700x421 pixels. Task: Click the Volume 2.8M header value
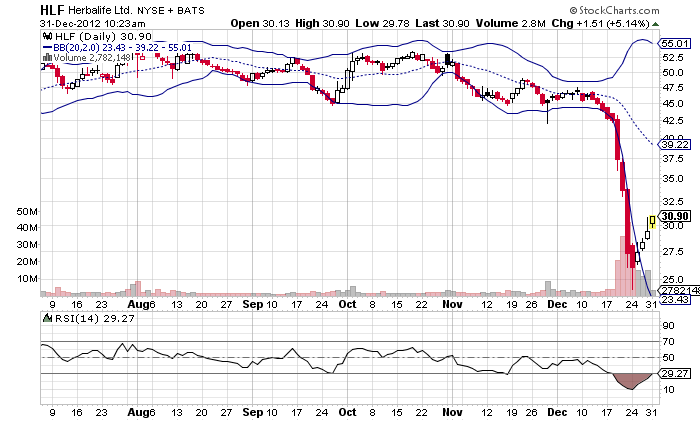[511, 23]
